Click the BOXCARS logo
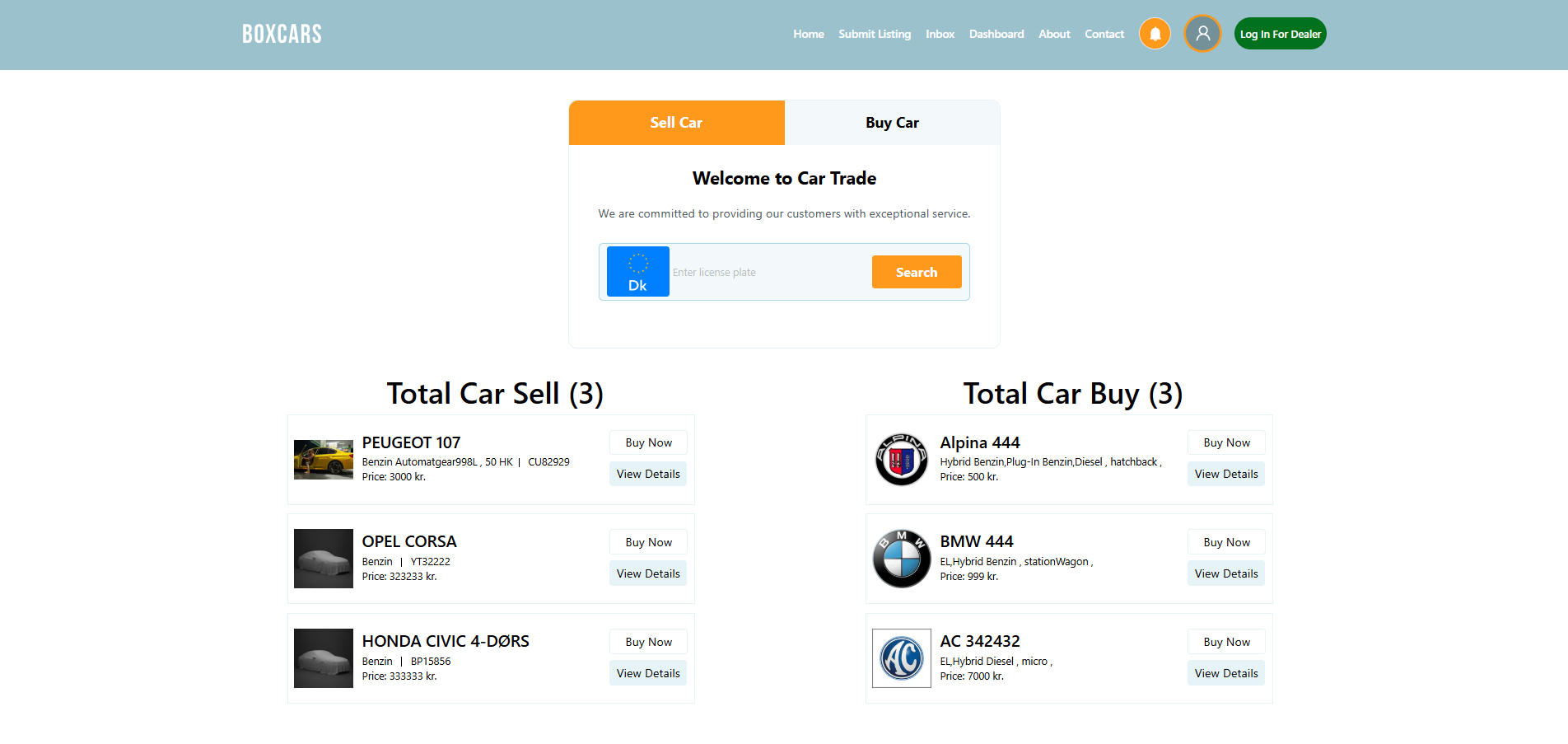Image resolution: width=1568 pixels, height=744 pixels. tap(282, 34)
